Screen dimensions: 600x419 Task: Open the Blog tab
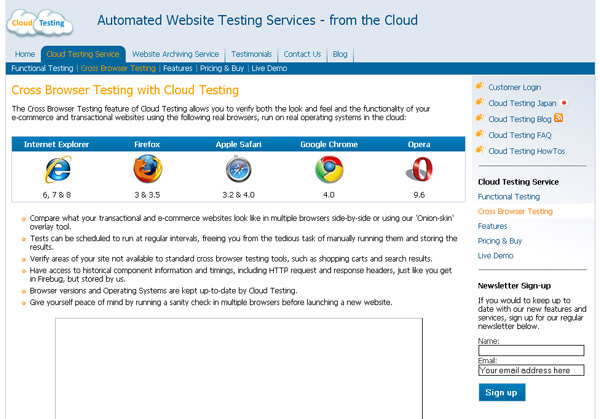coord(340,54)
